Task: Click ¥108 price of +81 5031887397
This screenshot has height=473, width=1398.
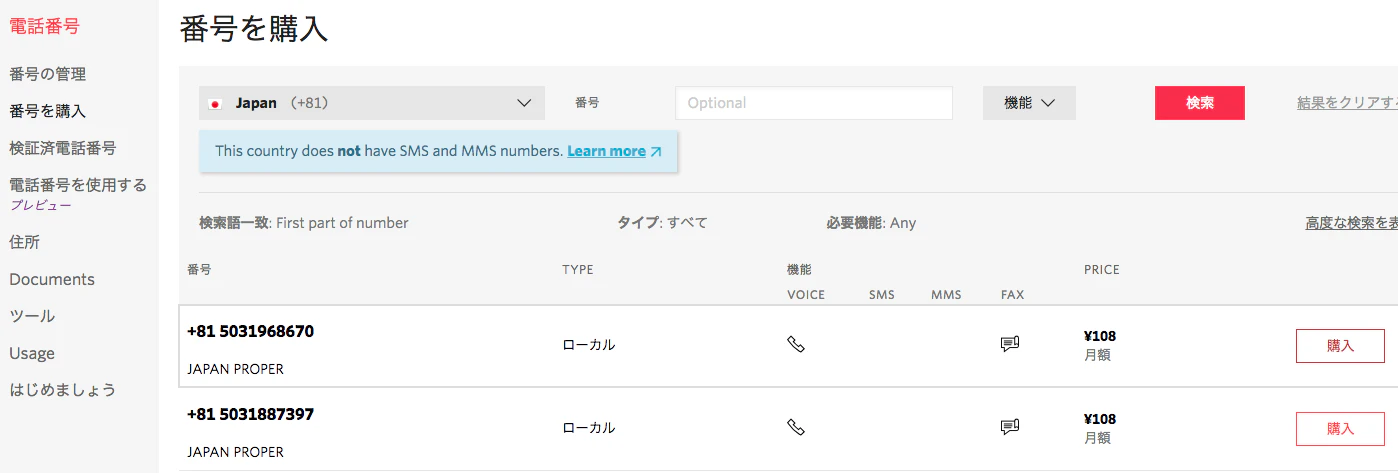Action: [1100, 420]
